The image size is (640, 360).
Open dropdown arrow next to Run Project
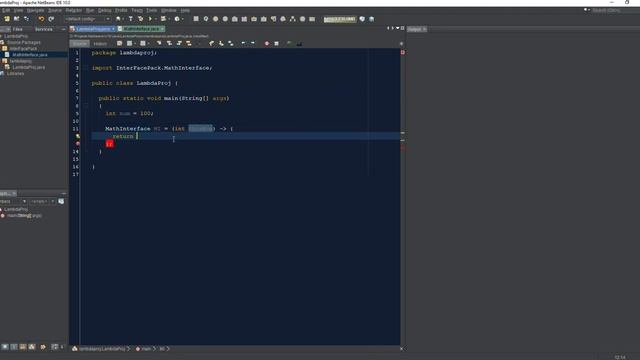[156, 19]
